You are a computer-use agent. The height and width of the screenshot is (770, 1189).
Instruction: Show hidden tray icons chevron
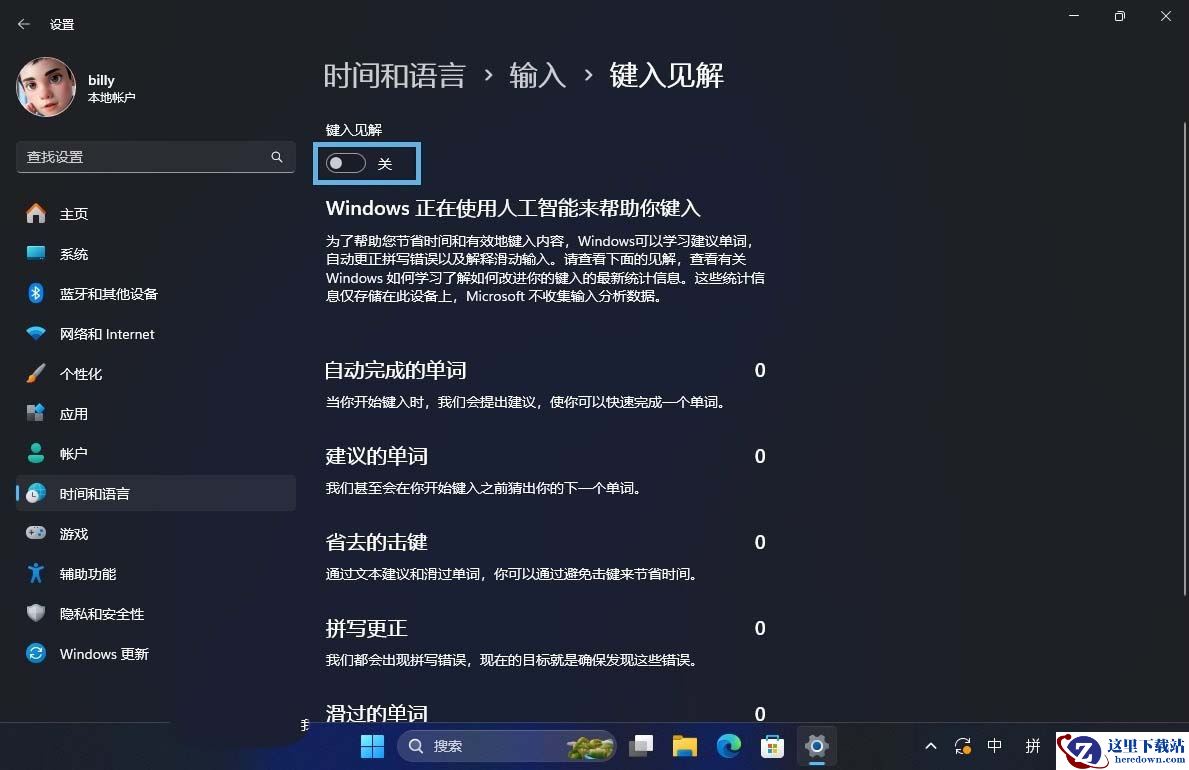point(930,746)
